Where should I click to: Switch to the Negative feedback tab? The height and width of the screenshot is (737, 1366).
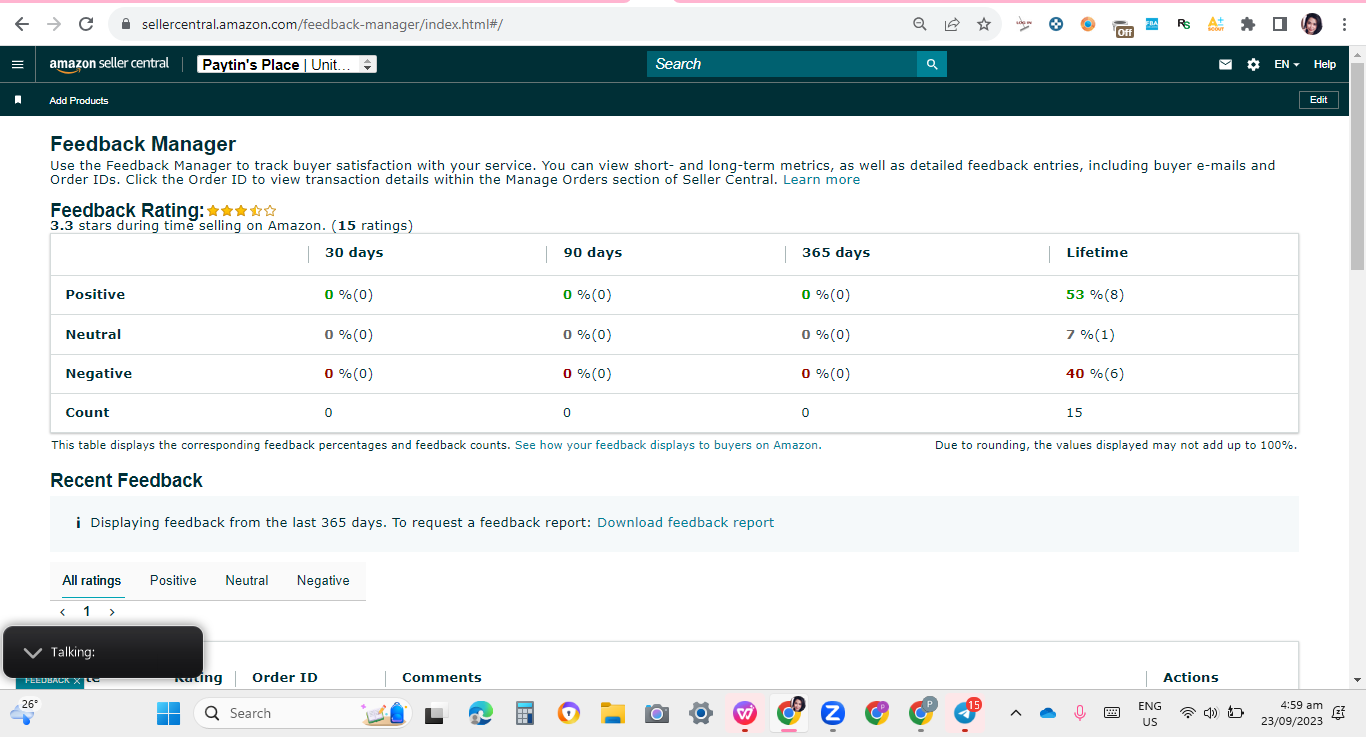coord(323,581)
